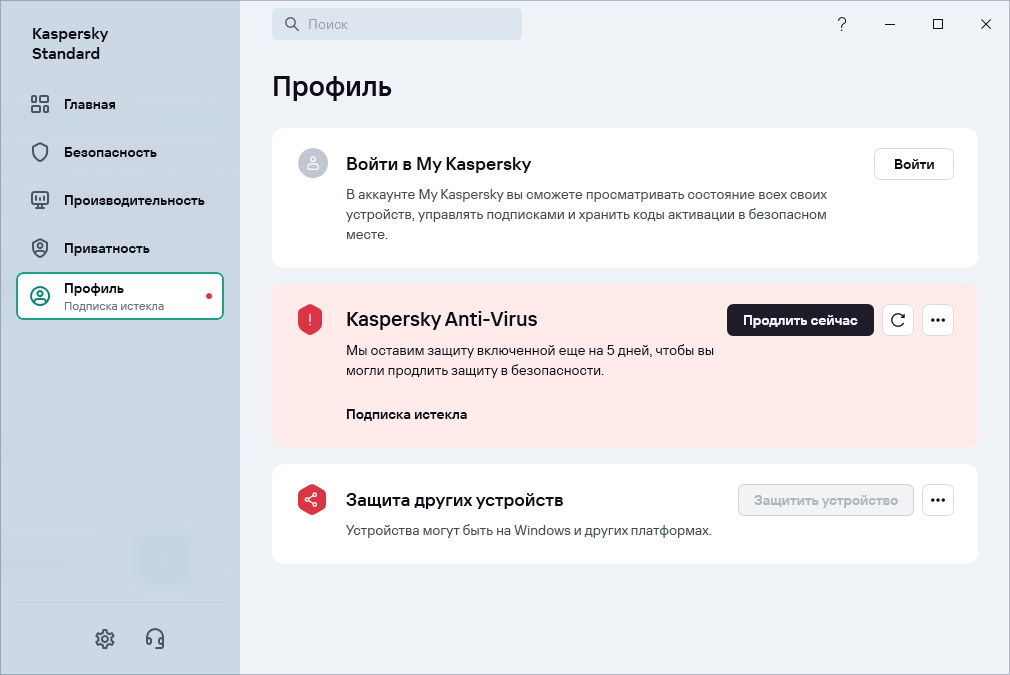Click the red Kaspersky Anti-Virus warning shield
Viewport: 1010px width, 675px height.
[x=310, y=320]
